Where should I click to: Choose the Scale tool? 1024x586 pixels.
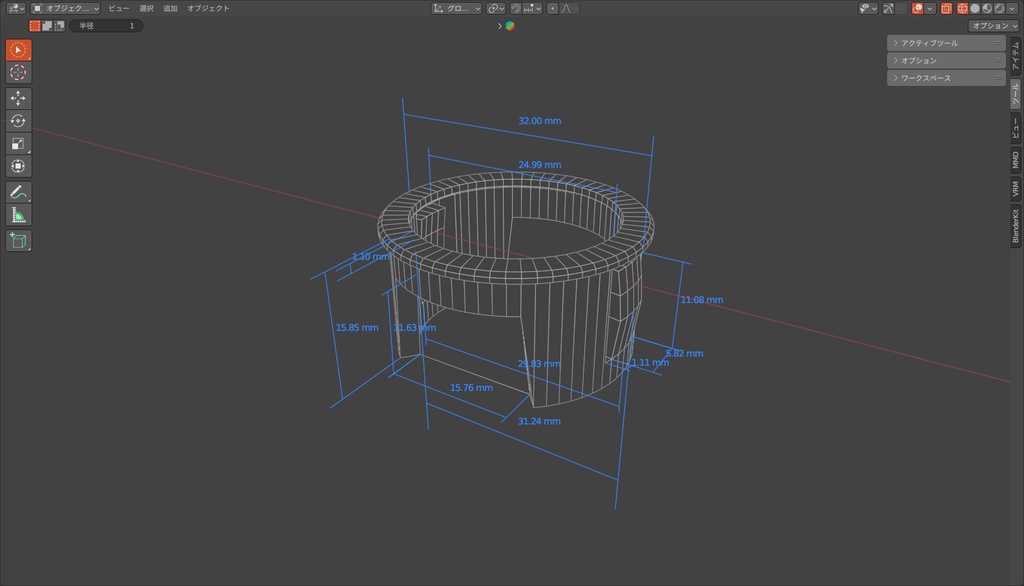18,144
